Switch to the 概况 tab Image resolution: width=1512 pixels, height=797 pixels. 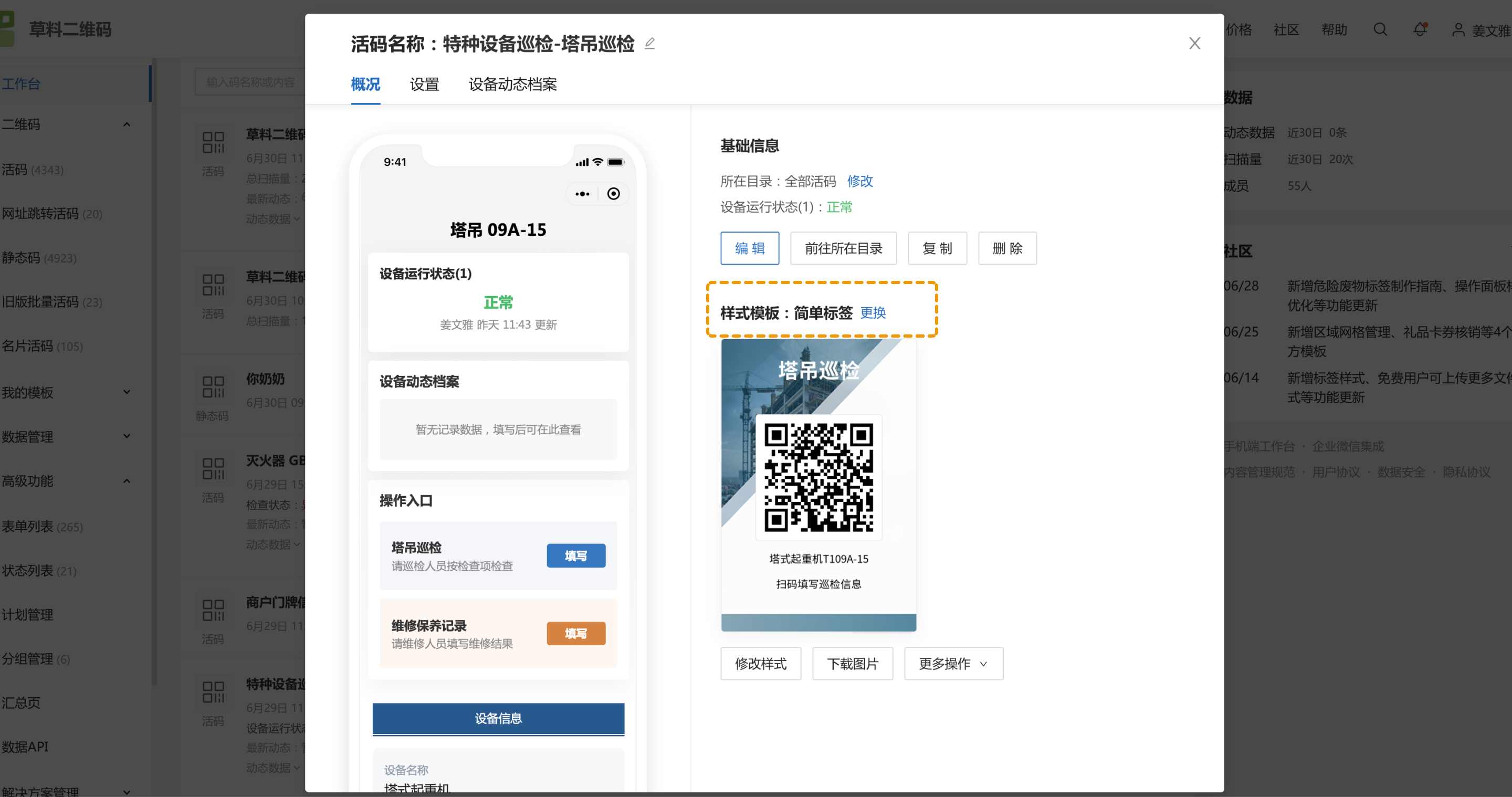pos(365,85)
